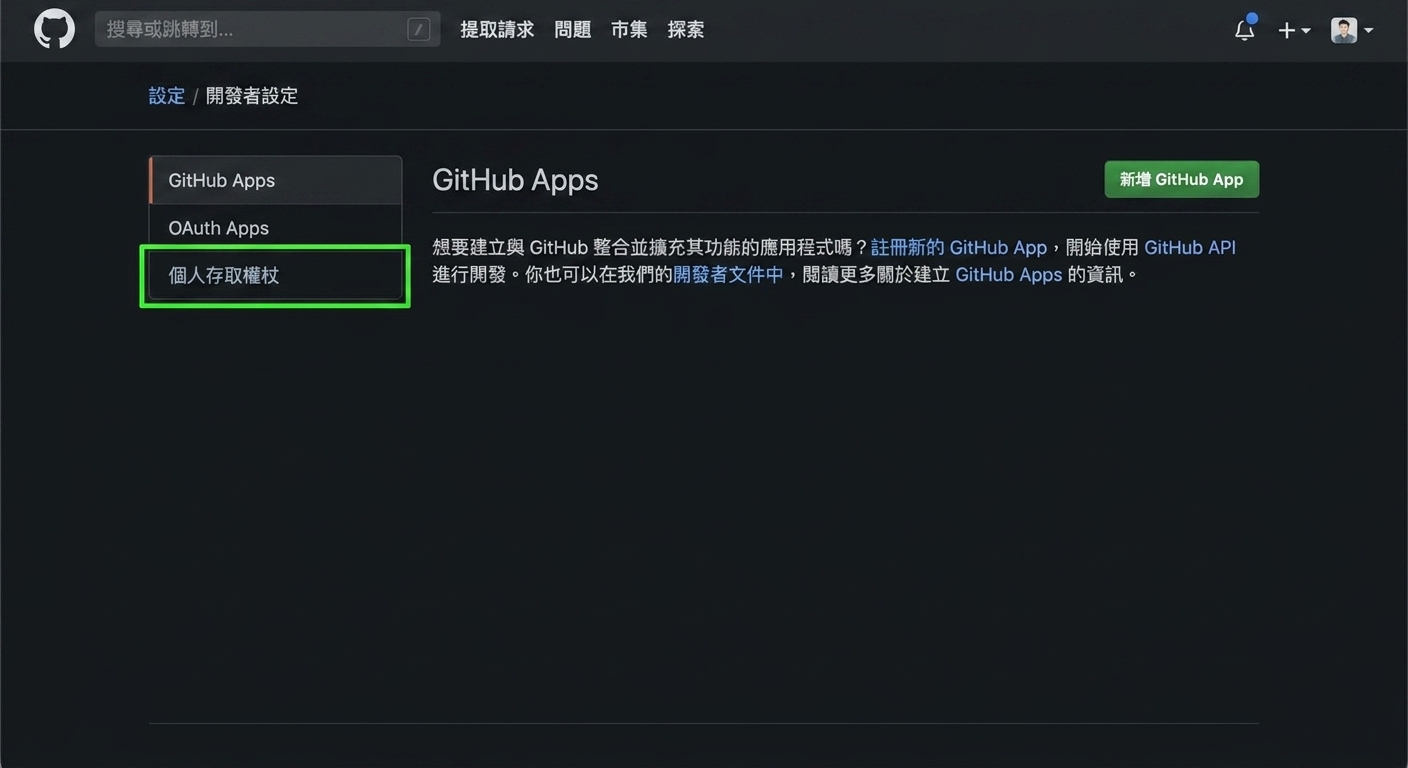Screen dimensions: 1408x768
Task: Focus the 搜尋或跳轉到 search field
Action: coord(267,30)
